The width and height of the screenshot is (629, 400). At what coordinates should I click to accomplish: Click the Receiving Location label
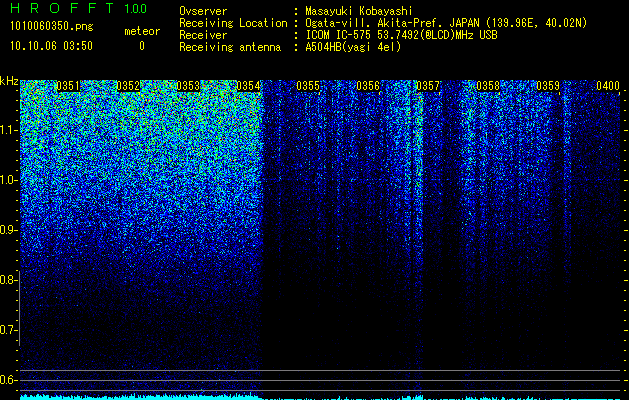(x=233, y=23)
